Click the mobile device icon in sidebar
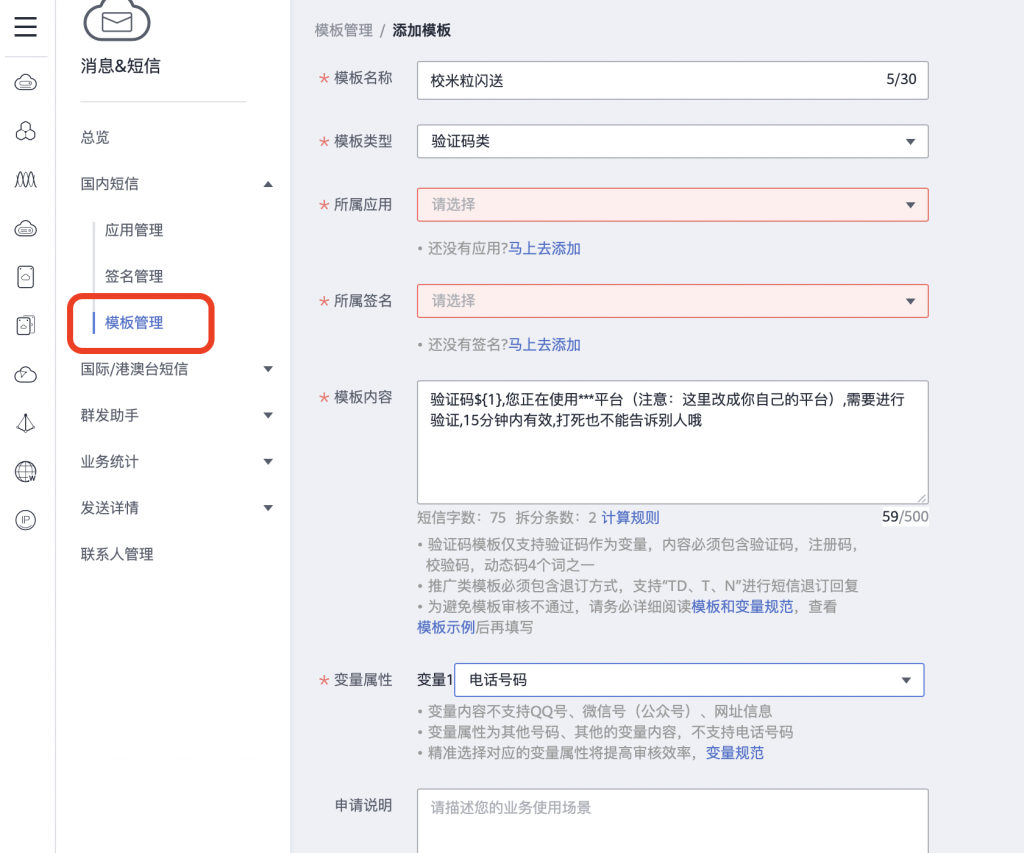 27,276
